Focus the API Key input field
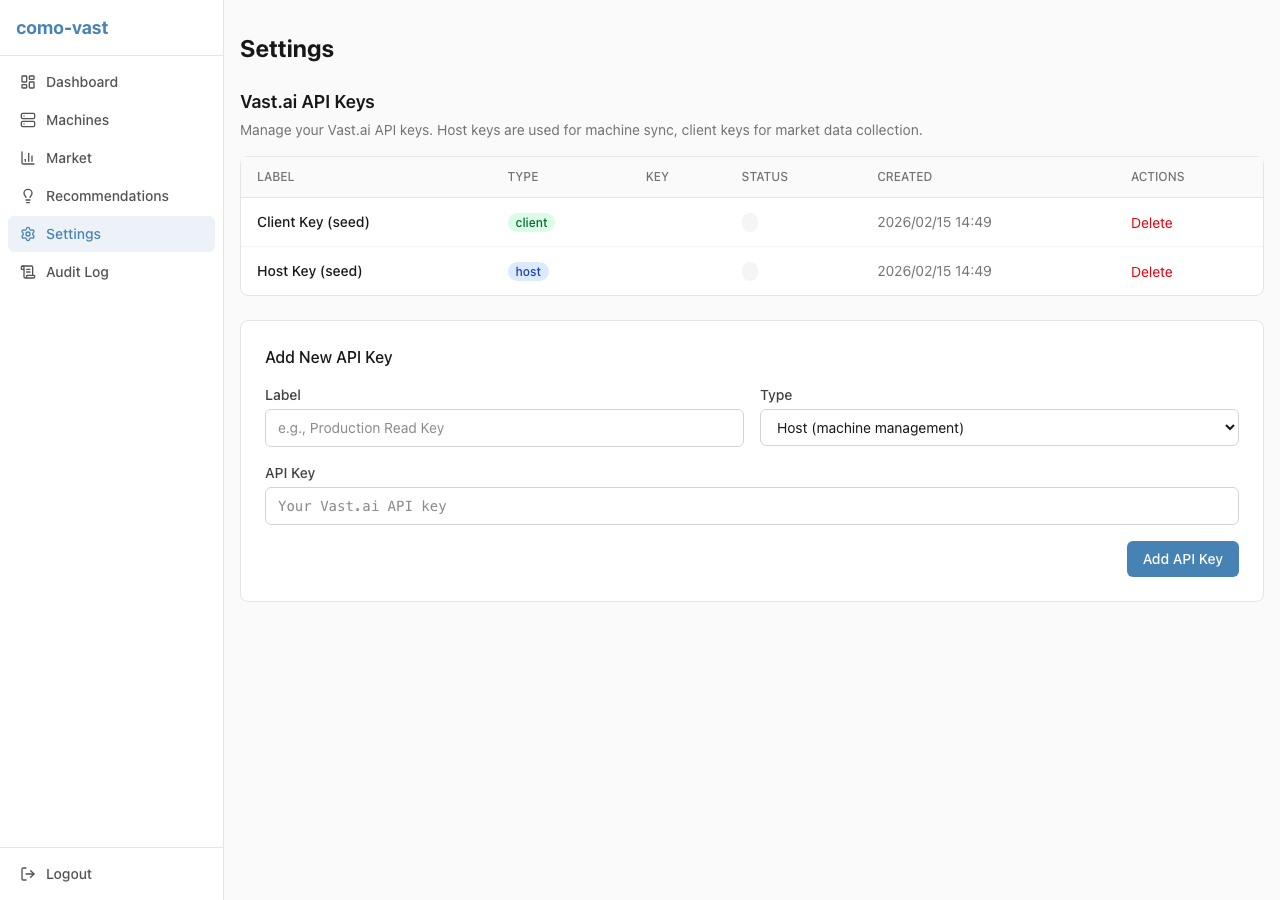This screenshot has width=1280, height=900. pos(752,506)
